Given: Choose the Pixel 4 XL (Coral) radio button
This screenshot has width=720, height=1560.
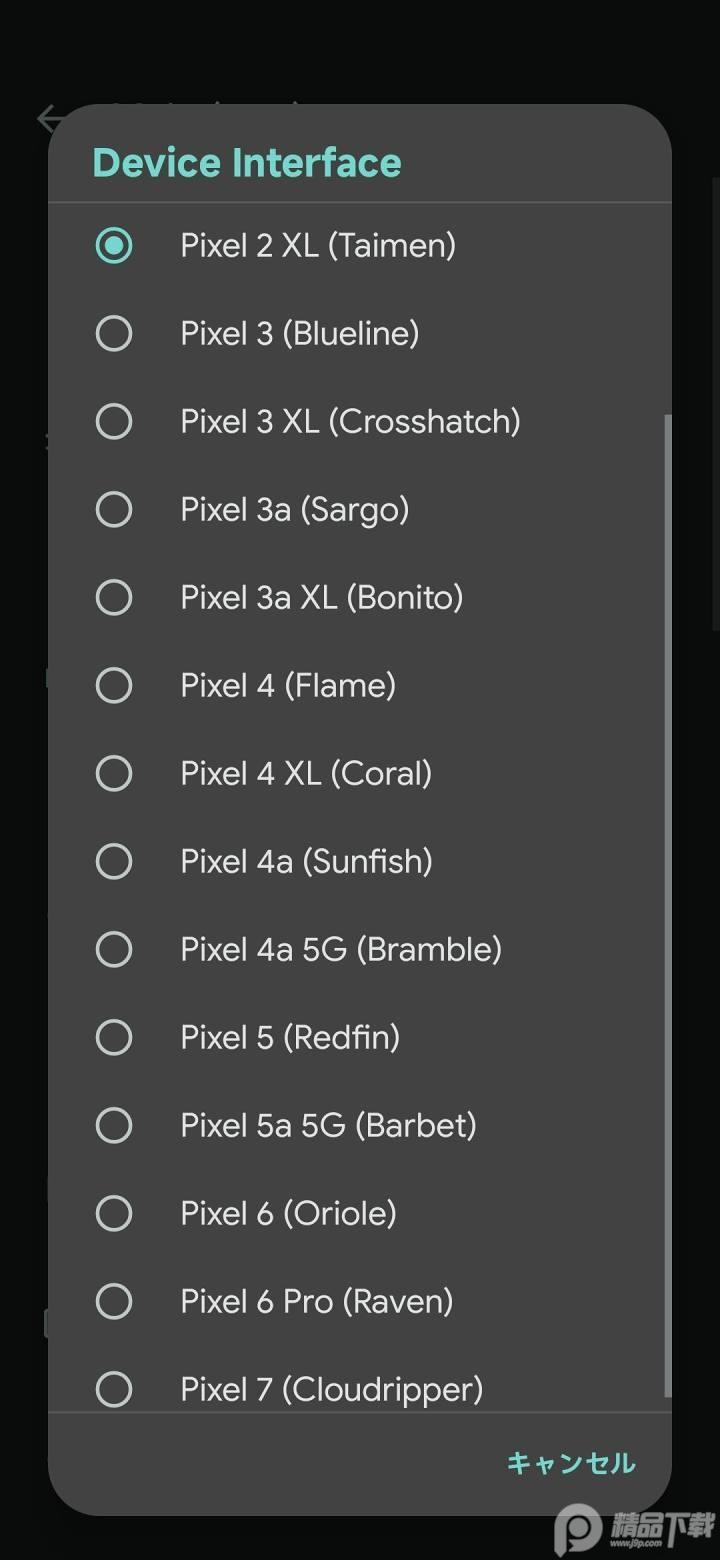Looking at the screenshot, I should click(x=113, y=773).
